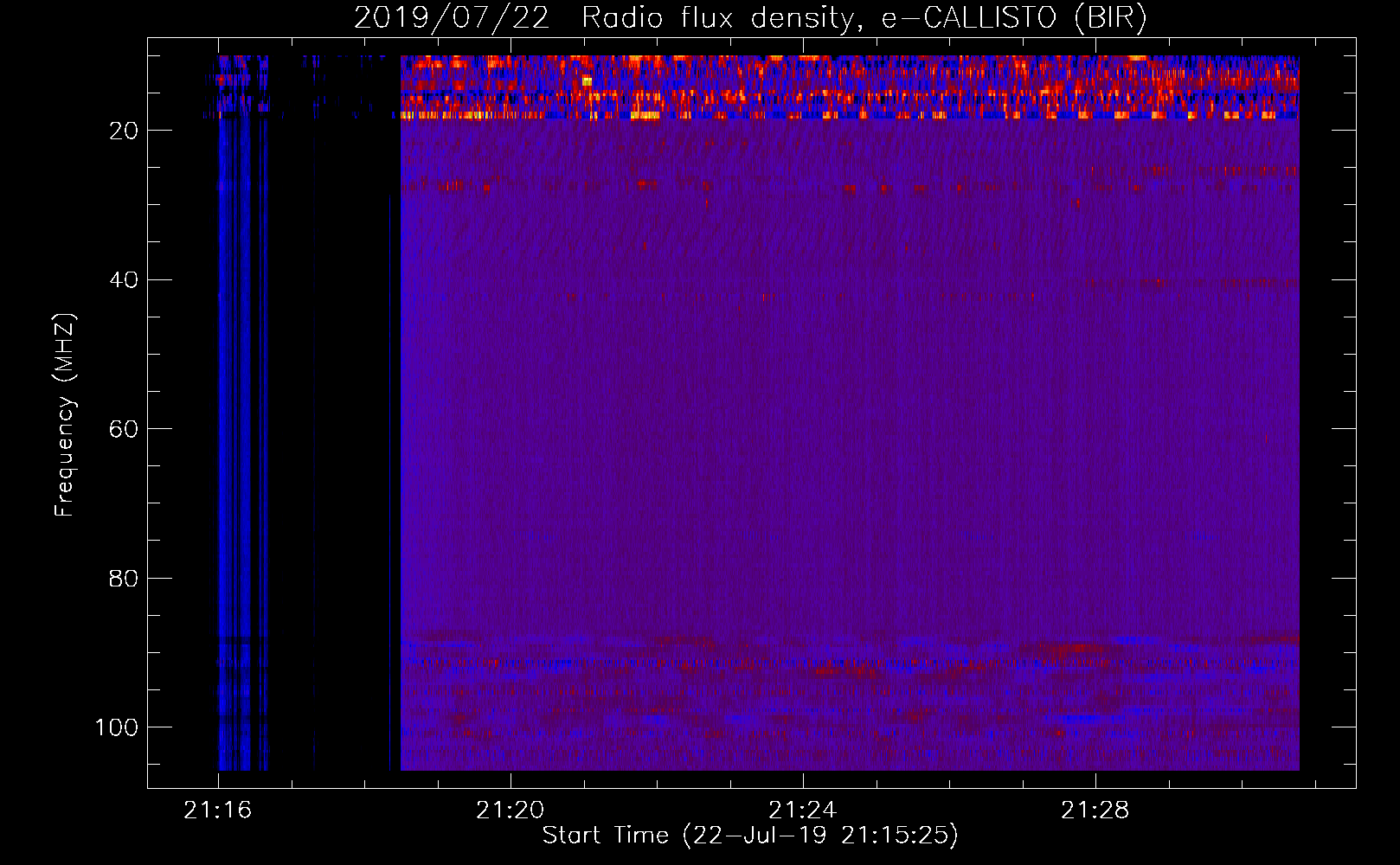Click the date "2019/07/22" in the title

coord(452,18)
